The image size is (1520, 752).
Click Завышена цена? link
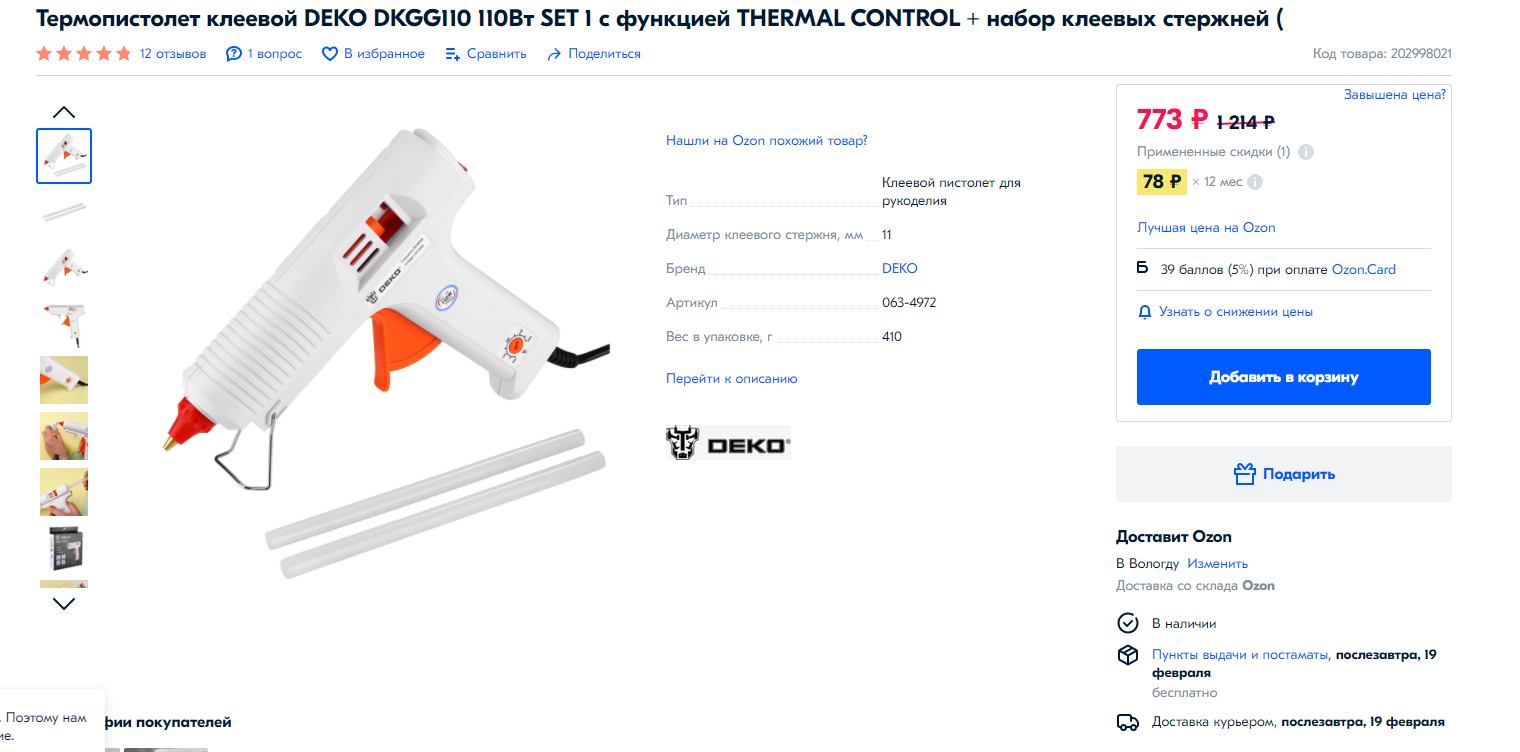[1394, 94]
